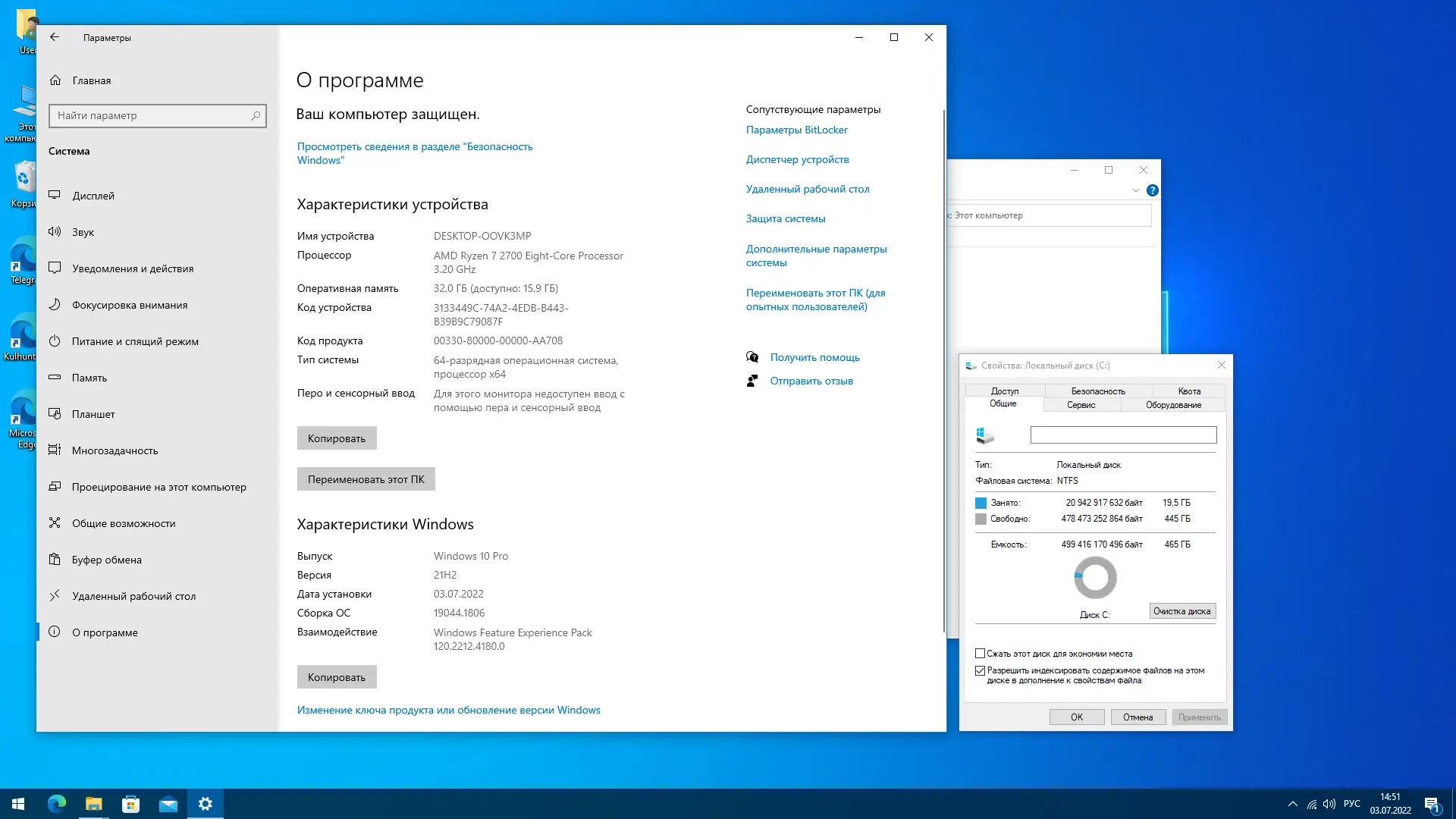Click Rename this PC button

pos(366,479)
